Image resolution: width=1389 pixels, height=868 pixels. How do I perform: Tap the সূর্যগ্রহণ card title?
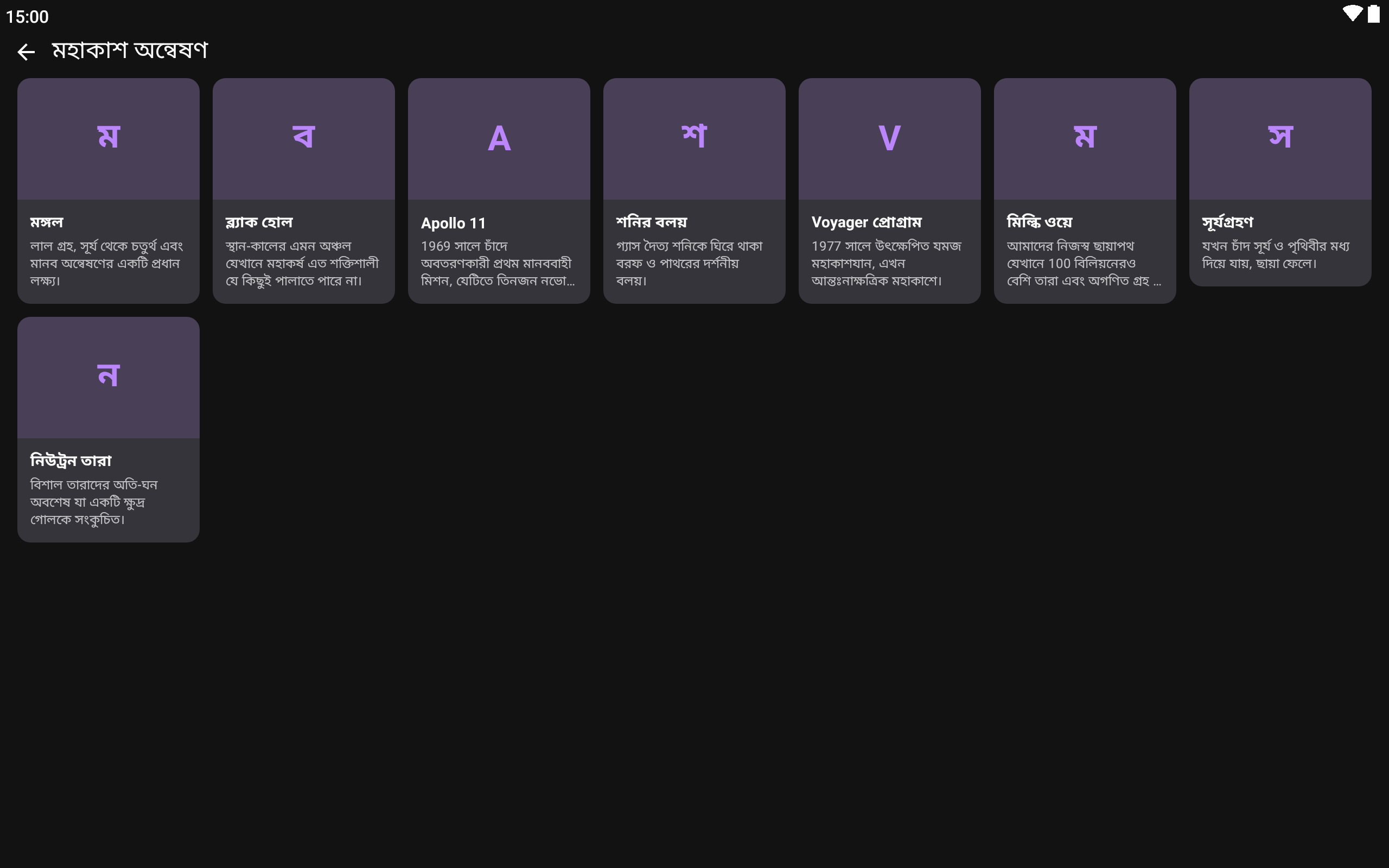pyautogui.click(x=1228, y=222)
